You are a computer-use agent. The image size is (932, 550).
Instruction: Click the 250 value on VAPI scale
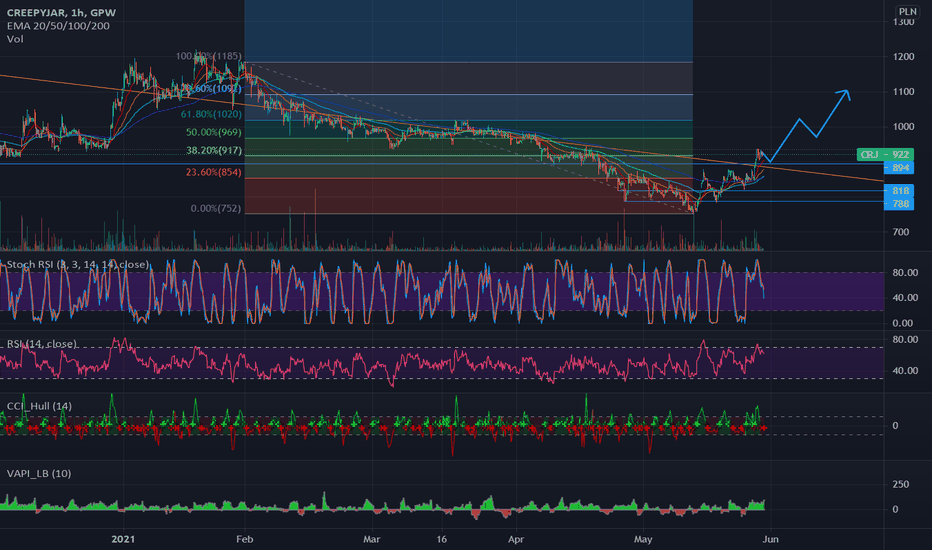tap(900, 484)
